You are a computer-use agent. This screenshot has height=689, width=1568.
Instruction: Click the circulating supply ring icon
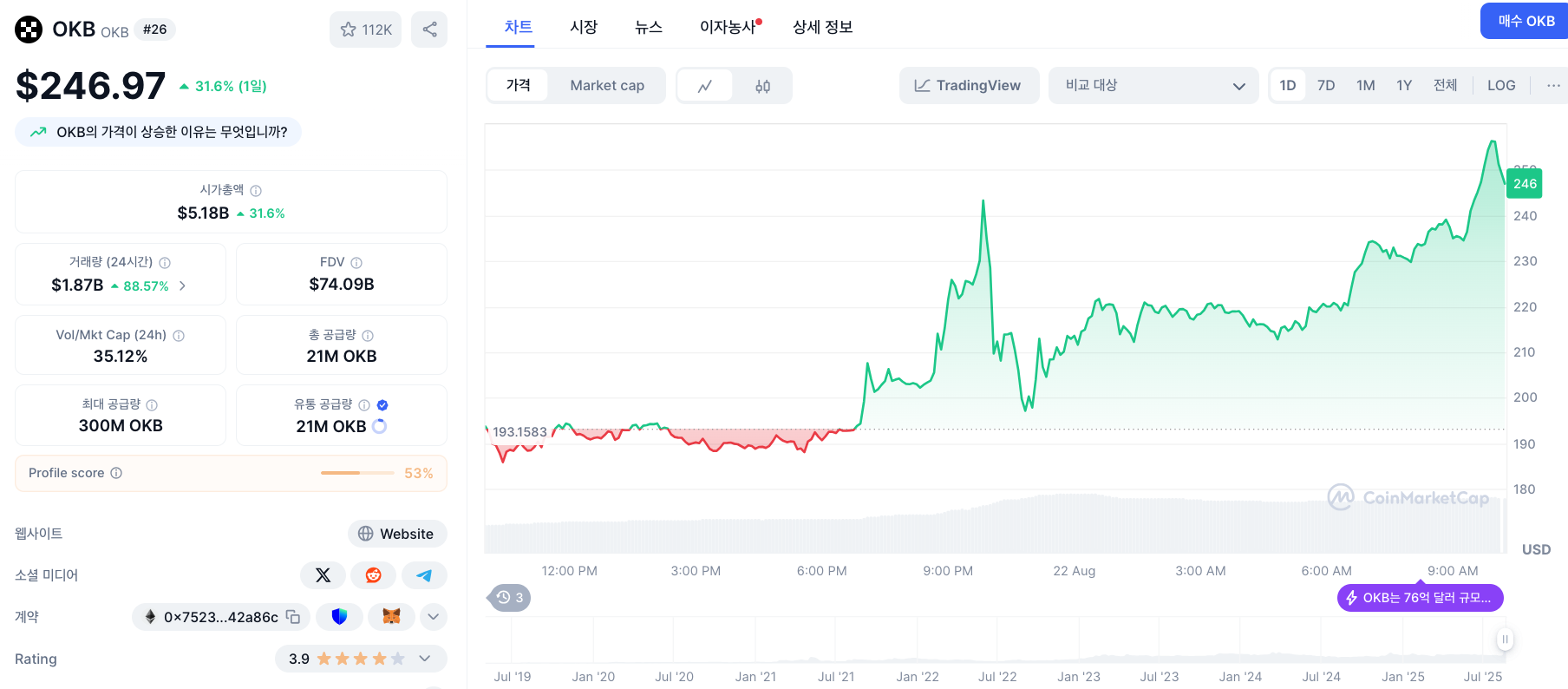[x=379, y=426]
